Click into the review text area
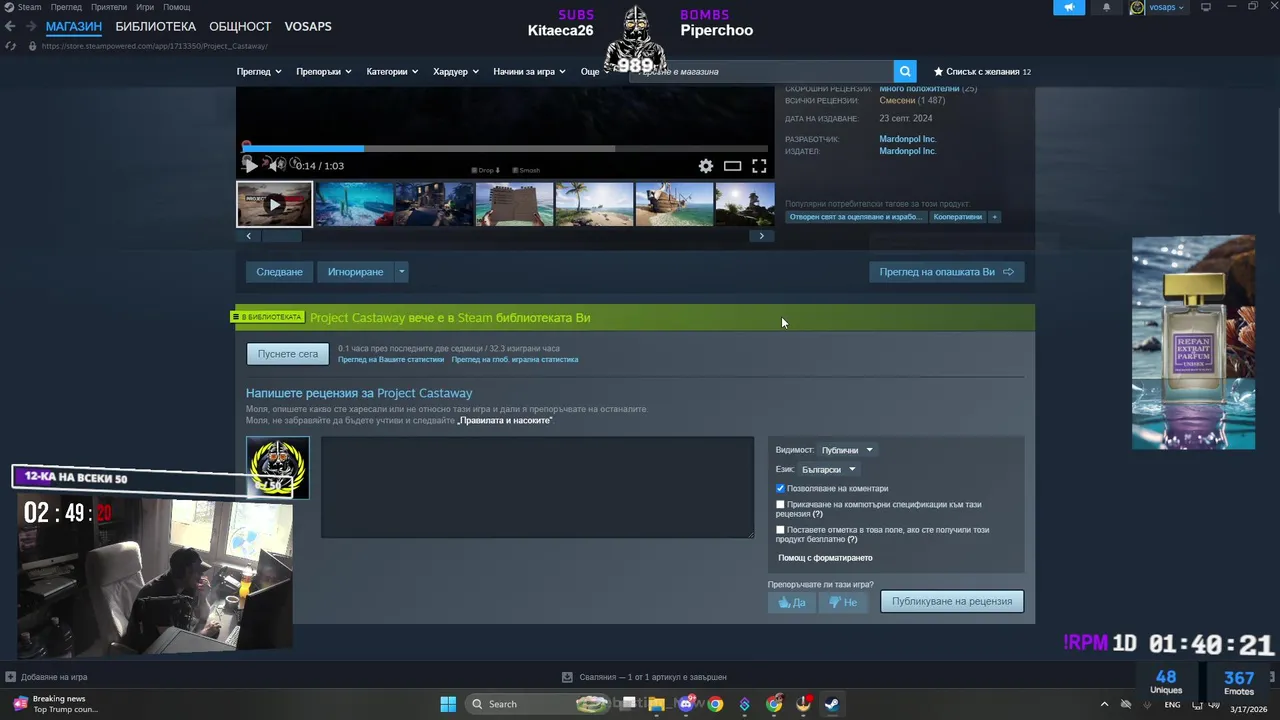This screenshot has height=720, width=1280. point(537,487)
